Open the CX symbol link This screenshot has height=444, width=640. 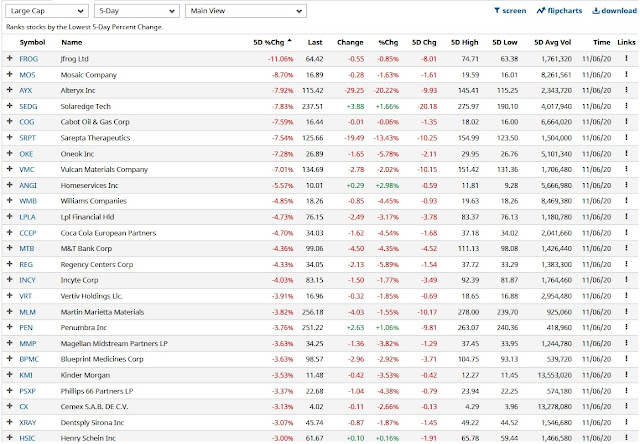pos(24,406)
